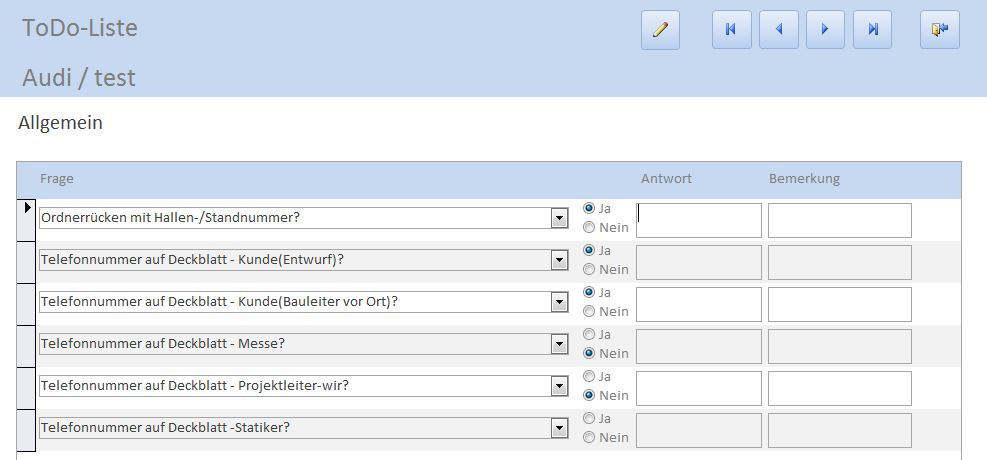
Task: Choose Ja for Projektleiter-wir question
Action: 589,376
